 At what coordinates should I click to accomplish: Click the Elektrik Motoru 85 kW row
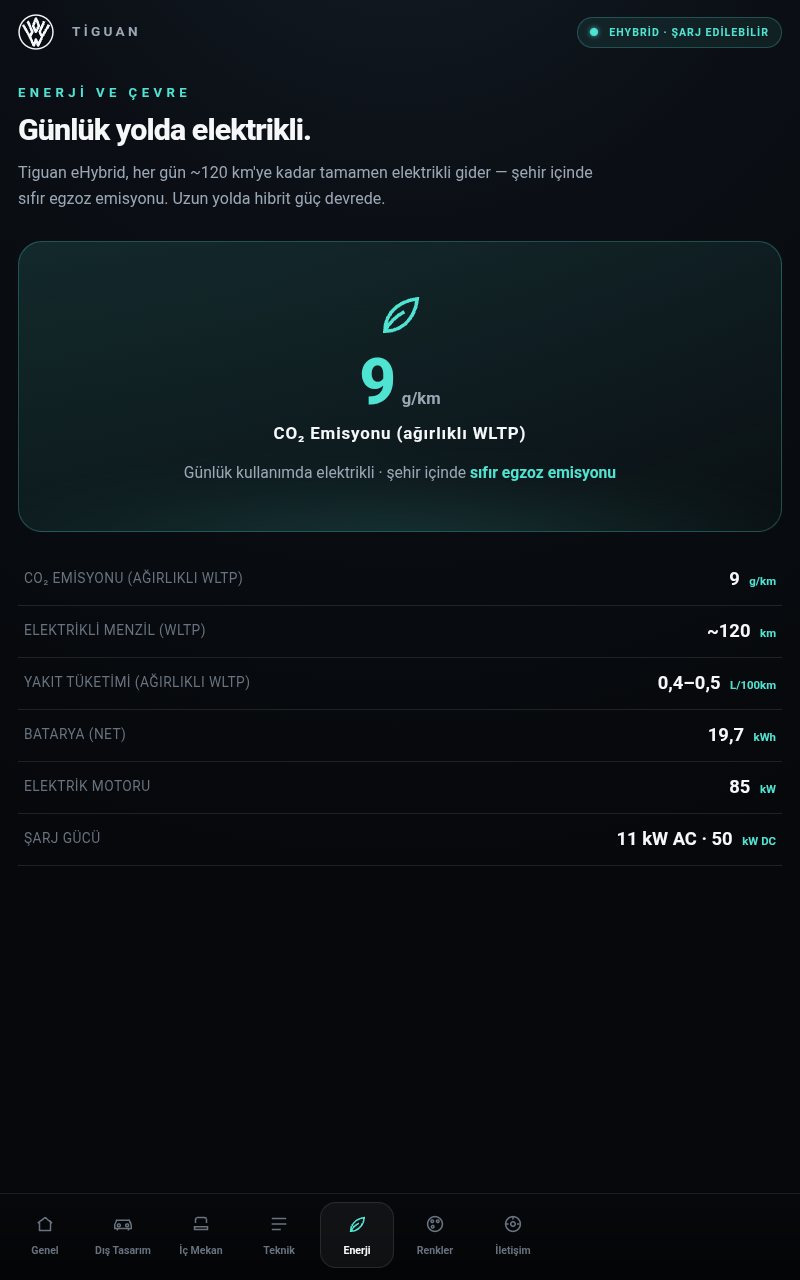400,787
